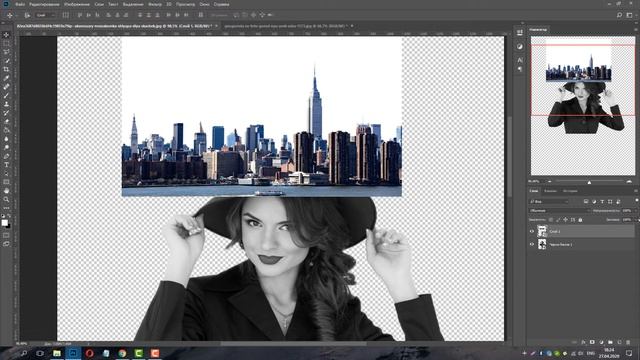
Task: Open the Файл menu
Action: pyautogui.click(x=20, y=4)
